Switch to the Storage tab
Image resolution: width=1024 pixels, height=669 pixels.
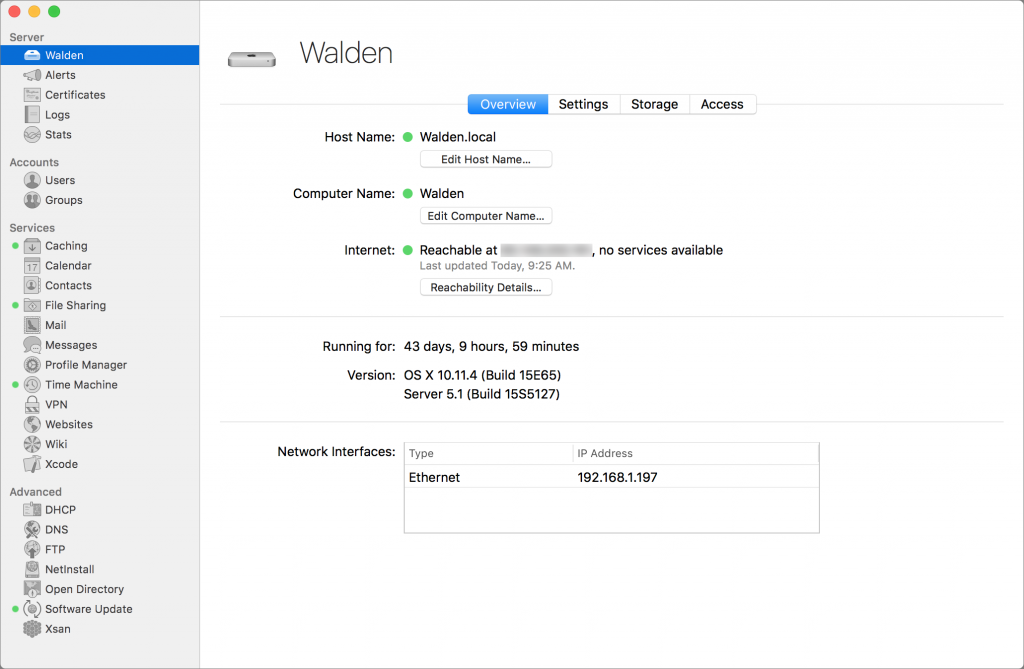tap(654, 104)
